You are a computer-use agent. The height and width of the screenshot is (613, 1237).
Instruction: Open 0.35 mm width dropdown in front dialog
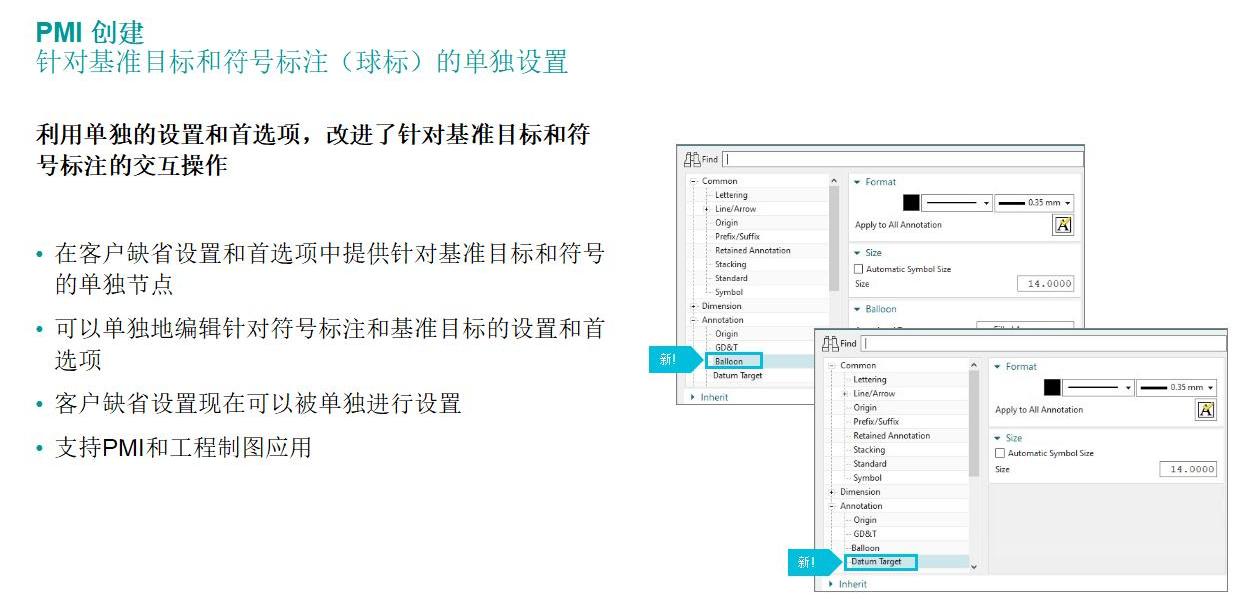[1177, 387]
